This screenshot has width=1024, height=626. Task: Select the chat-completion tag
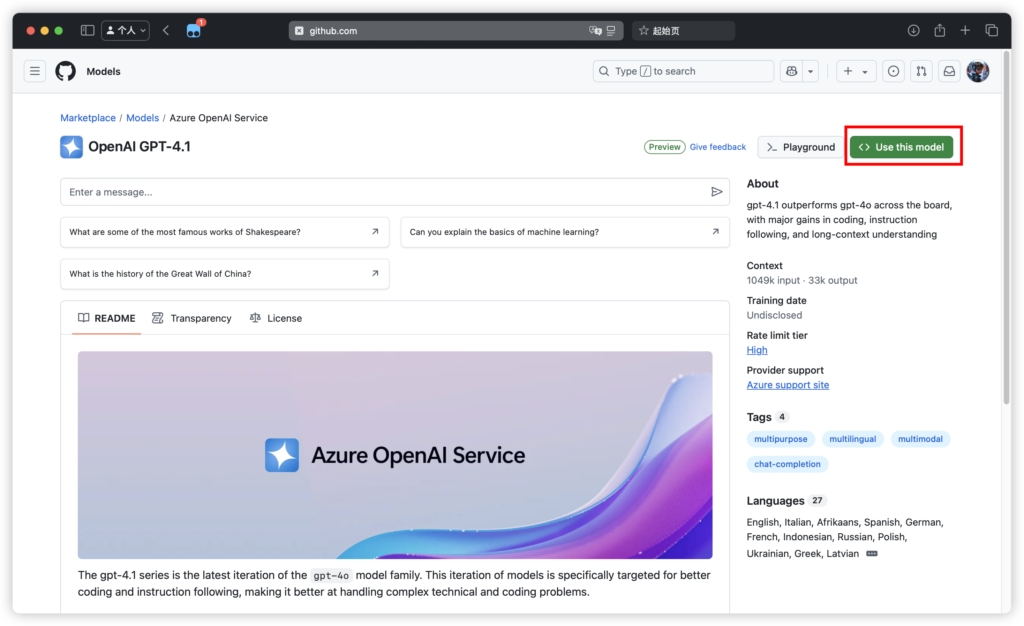tap(787, 464)
